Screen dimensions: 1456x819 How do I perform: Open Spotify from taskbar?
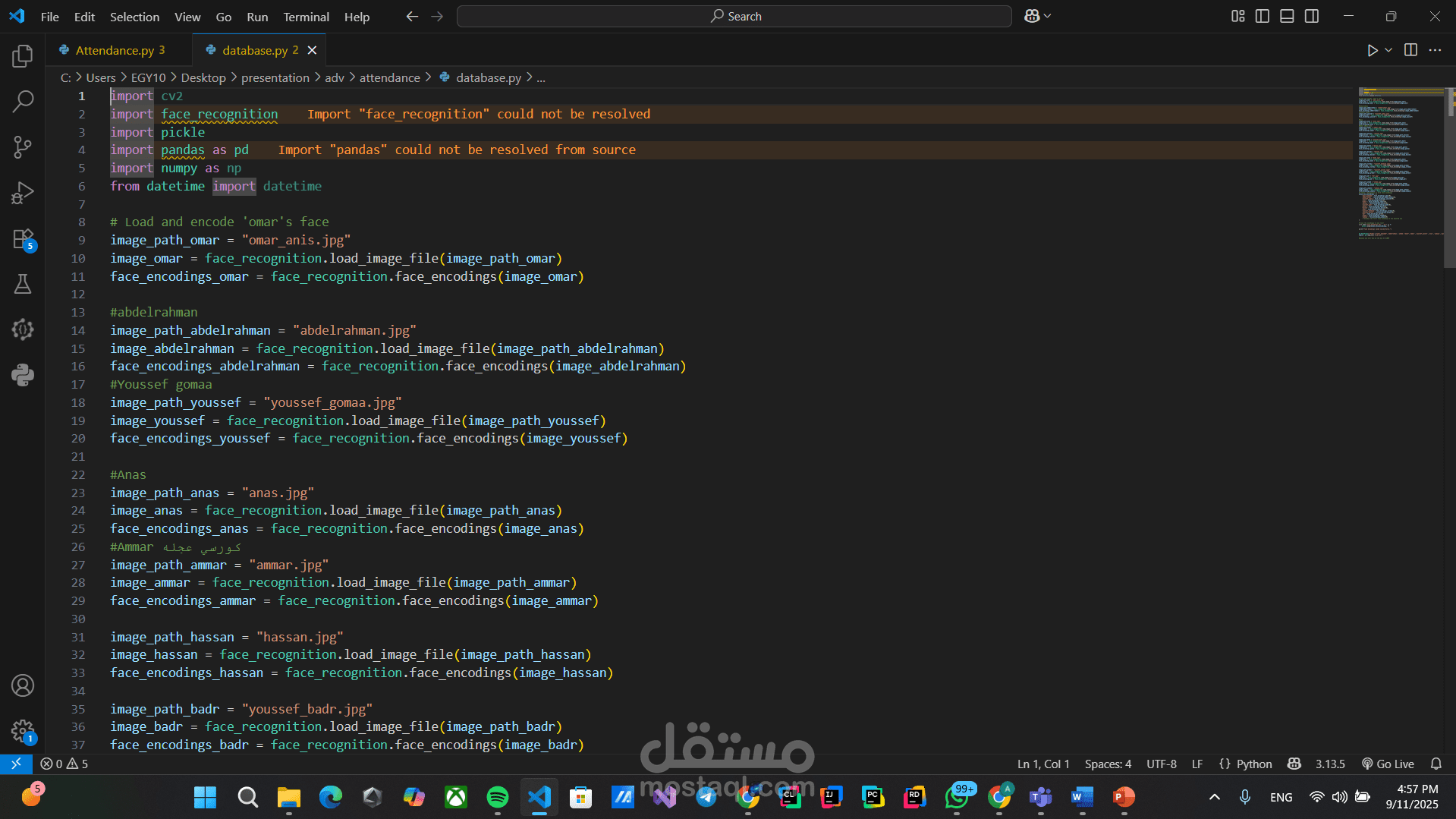point(497,797)
